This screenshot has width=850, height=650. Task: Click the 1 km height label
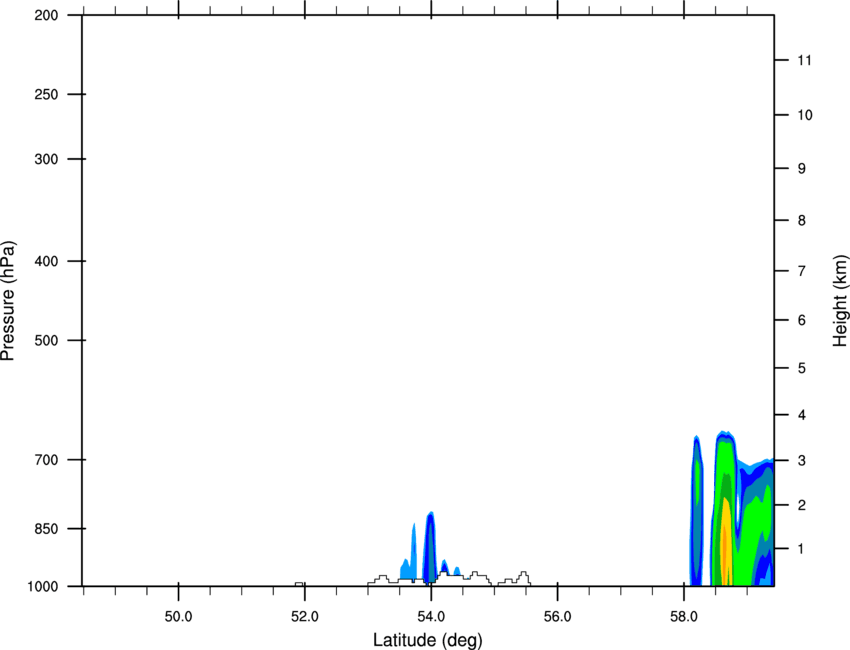(x=802, y=549)
